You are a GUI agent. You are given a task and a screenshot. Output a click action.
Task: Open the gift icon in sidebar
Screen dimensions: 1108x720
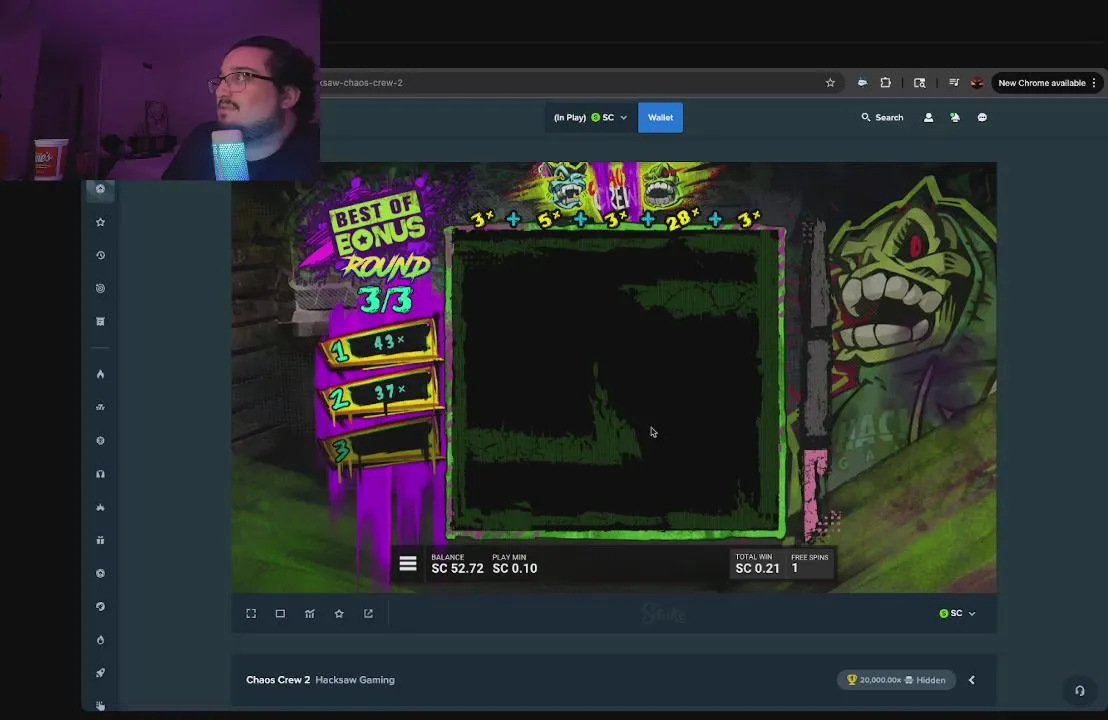pos(100,540)
